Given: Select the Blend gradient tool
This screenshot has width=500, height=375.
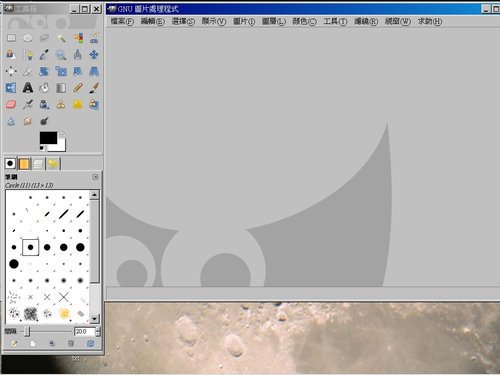Looking at the screenshot, I should tap(61, 88).
